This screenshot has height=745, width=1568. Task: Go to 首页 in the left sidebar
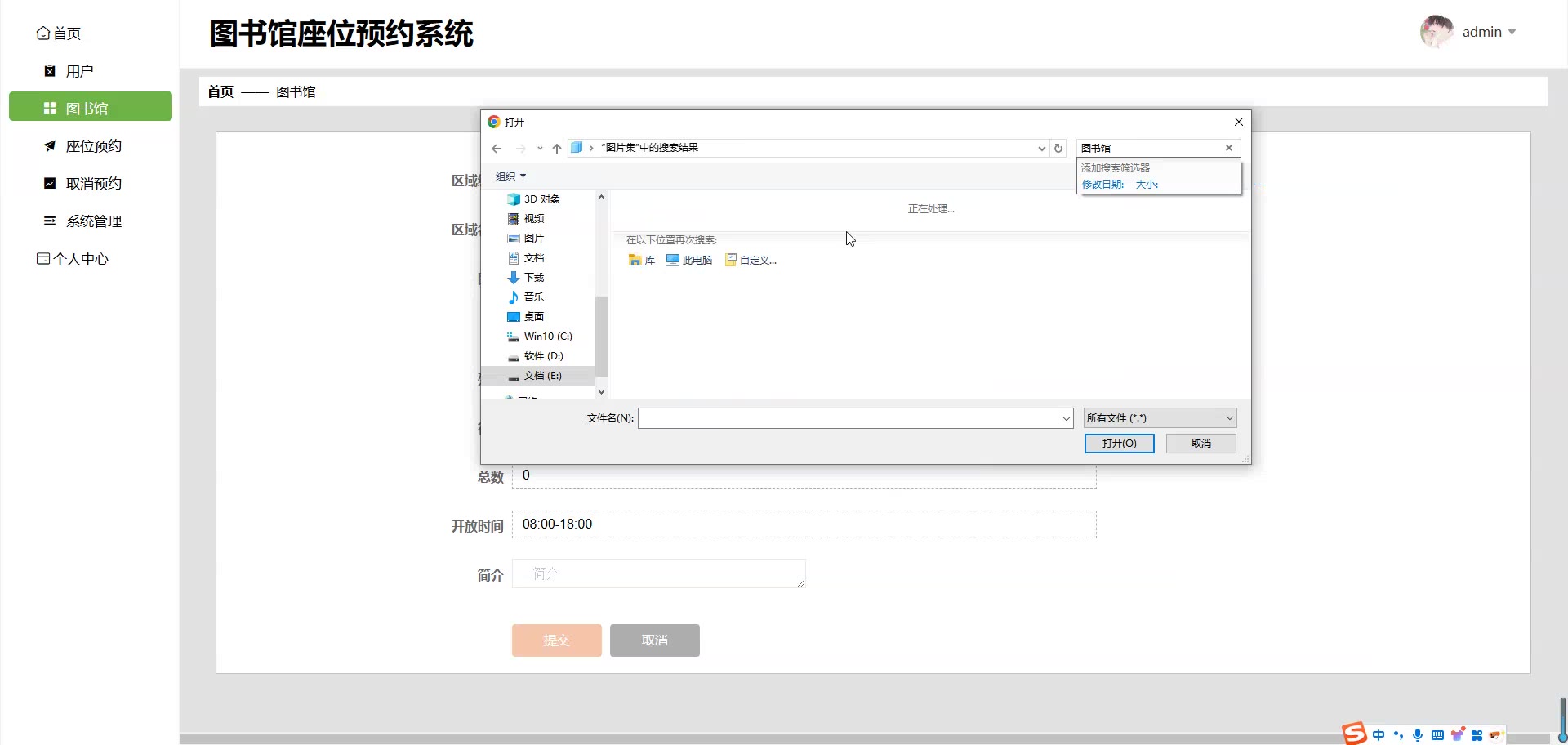click(x=59, y=33)
